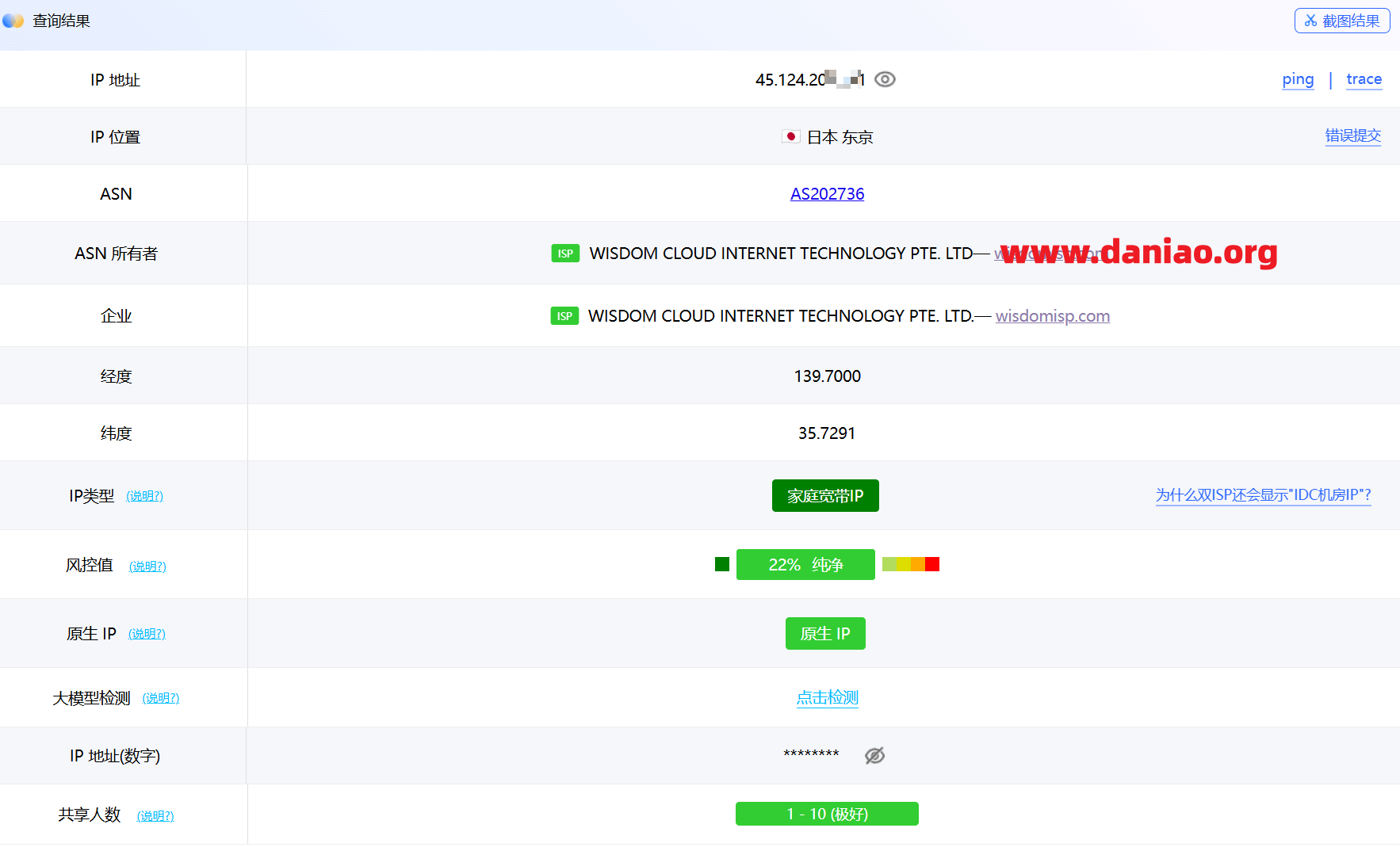Open the wisdomisp.com link in 企业 row

[1052, 316]
